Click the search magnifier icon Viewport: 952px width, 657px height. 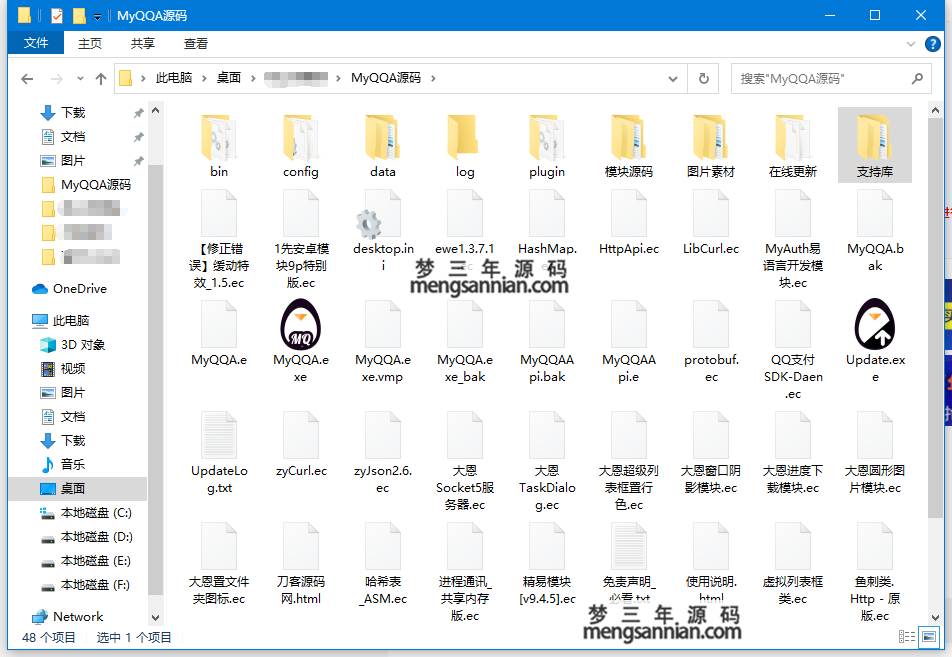click(917, 78)
